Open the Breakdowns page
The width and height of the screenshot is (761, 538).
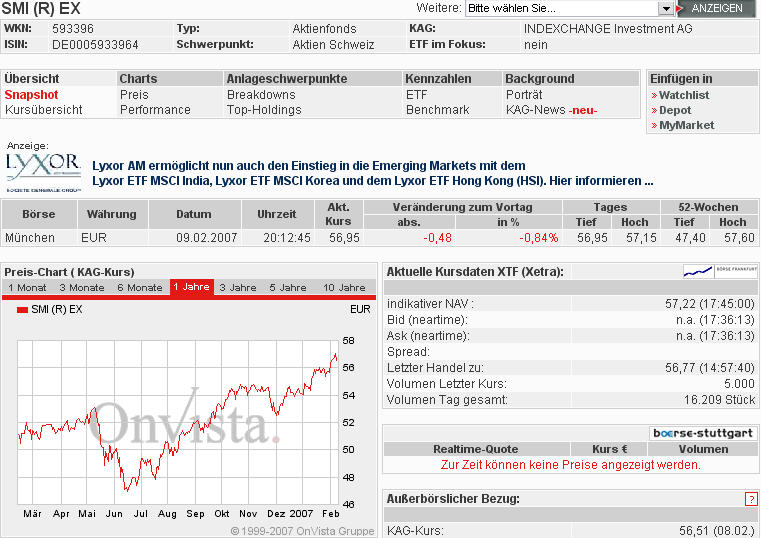pyautogui.click(x=261, y=95)
